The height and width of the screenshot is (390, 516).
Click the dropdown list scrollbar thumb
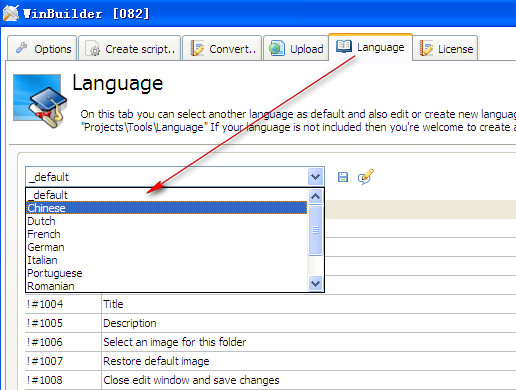click(315, 230)
